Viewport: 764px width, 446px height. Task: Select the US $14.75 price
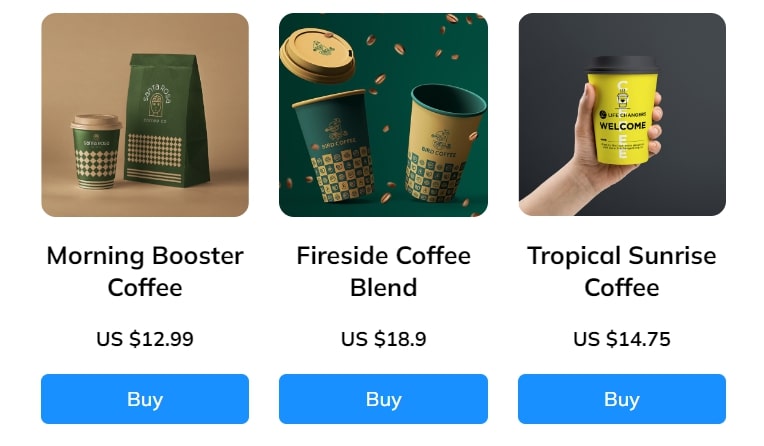(622, 339)
